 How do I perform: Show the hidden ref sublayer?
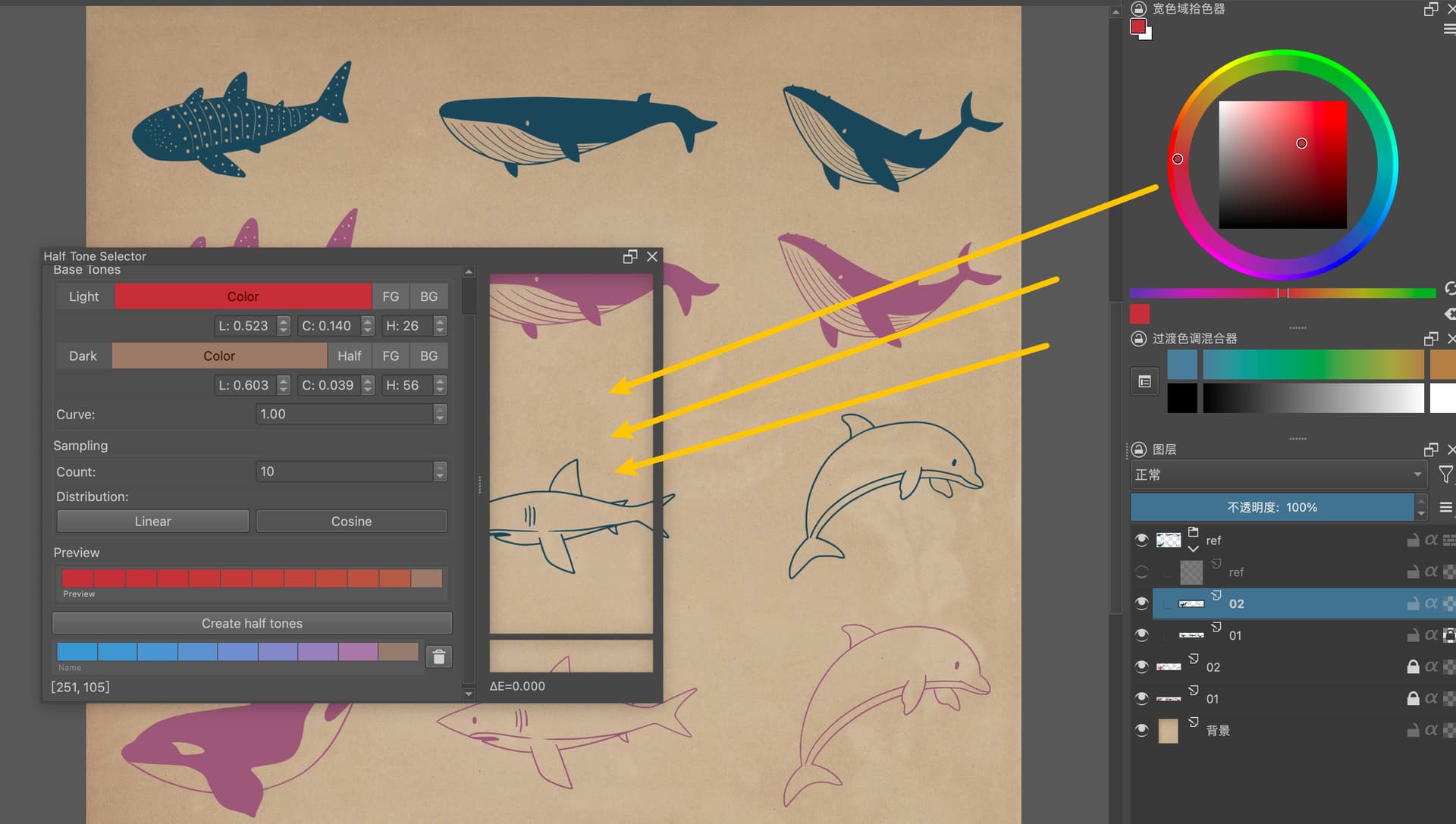click(1141, 572)
